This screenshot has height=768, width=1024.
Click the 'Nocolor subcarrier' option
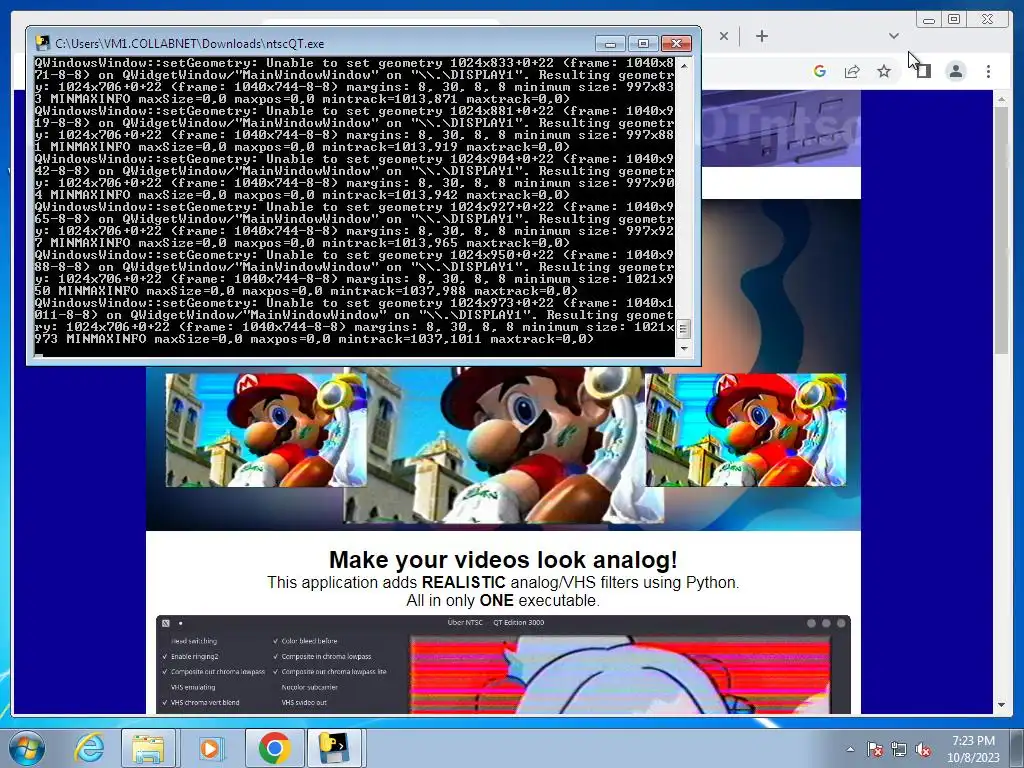pos(310,687)
